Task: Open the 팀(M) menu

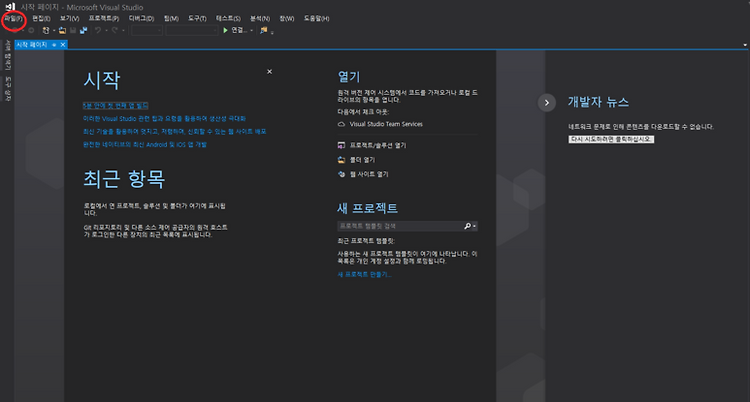Action: 171,19
